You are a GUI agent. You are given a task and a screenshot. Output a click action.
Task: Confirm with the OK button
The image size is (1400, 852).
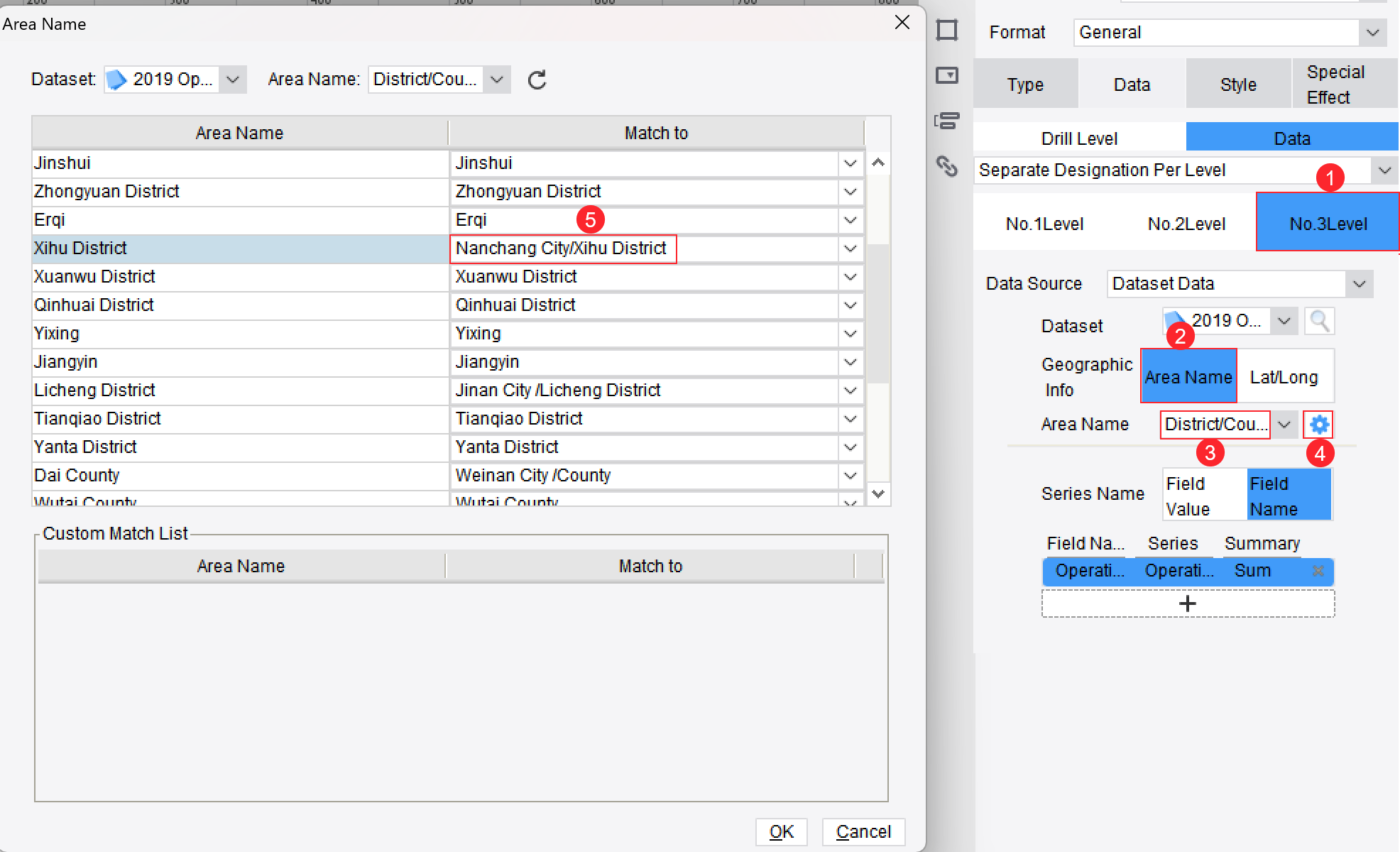click(782, 831)
